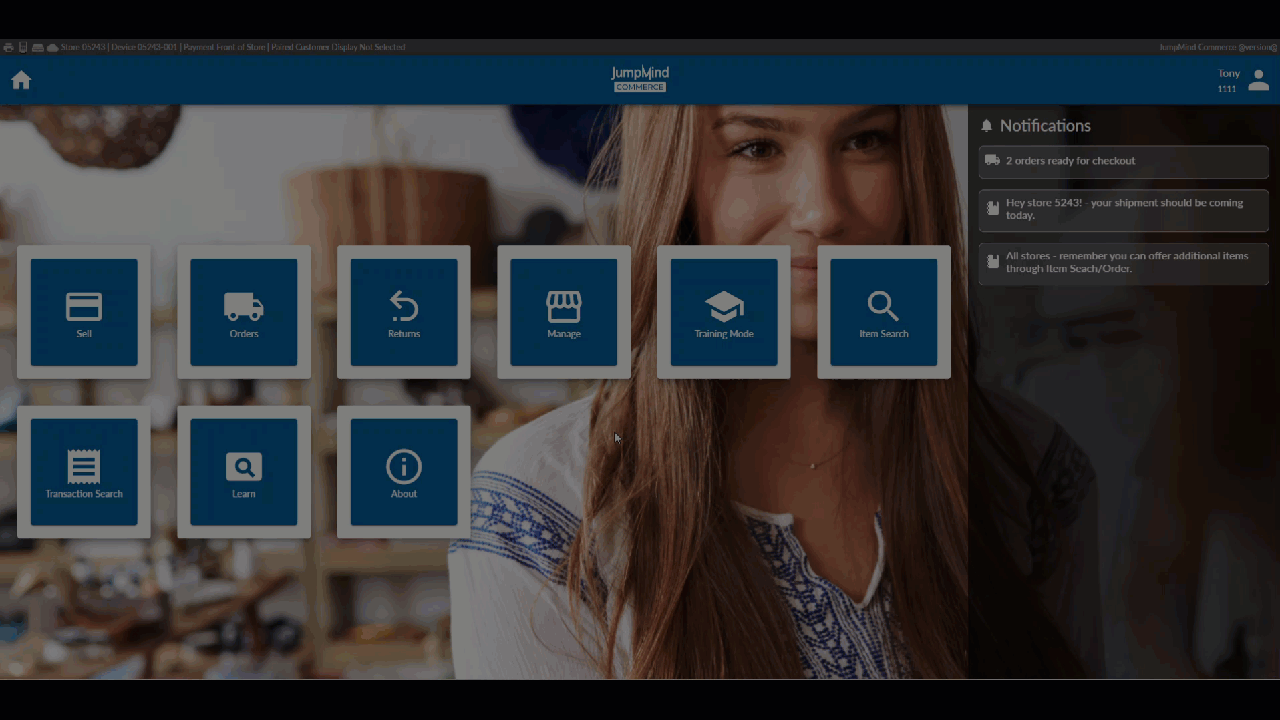Viewport: 1280px width, 720px height.
Task: Open the Transaction Search tile
Action: click(x=84, y=472)
